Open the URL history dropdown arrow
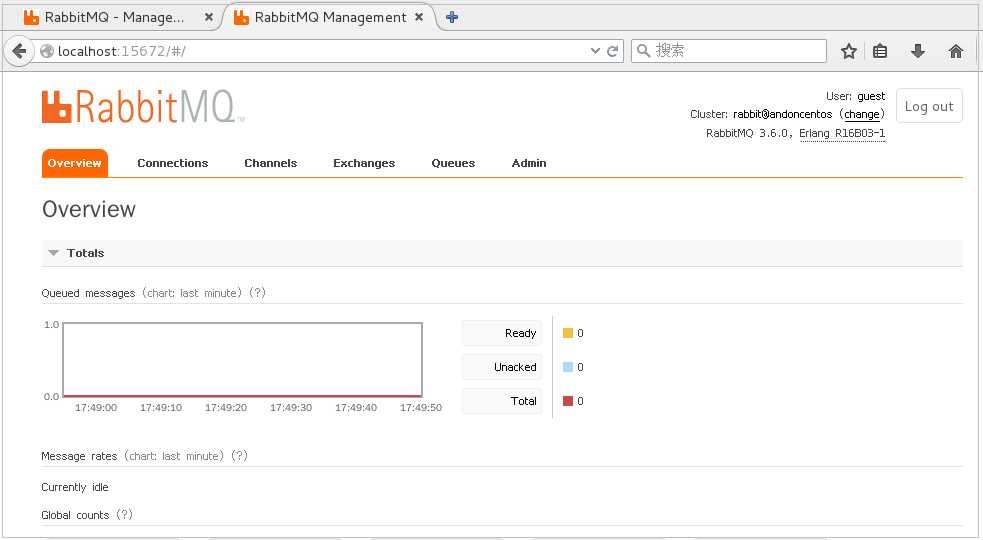 [x=595, y=51]
